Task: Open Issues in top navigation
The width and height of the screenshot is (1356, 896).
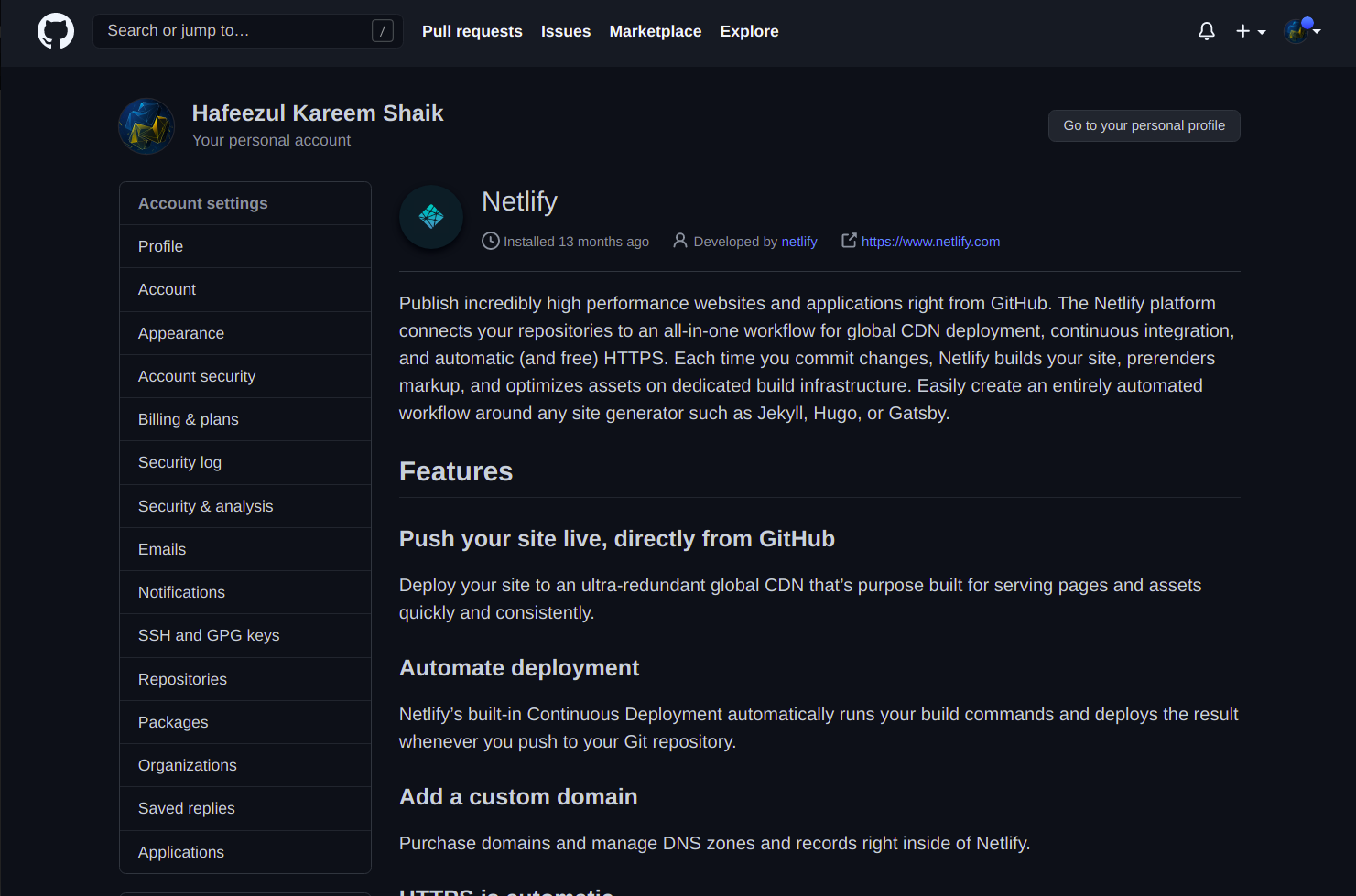Action: click(566, 31)
